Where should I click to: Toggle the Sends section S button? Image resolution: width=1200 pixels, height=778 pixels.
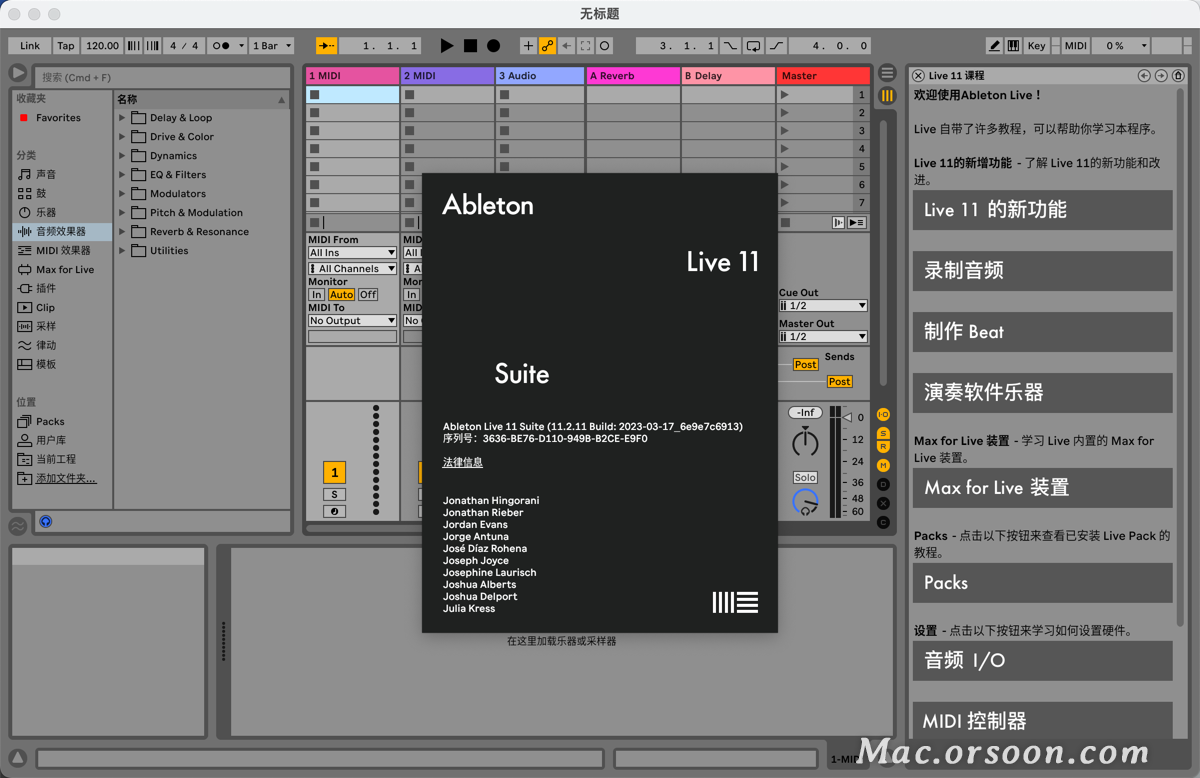[883, 433]
